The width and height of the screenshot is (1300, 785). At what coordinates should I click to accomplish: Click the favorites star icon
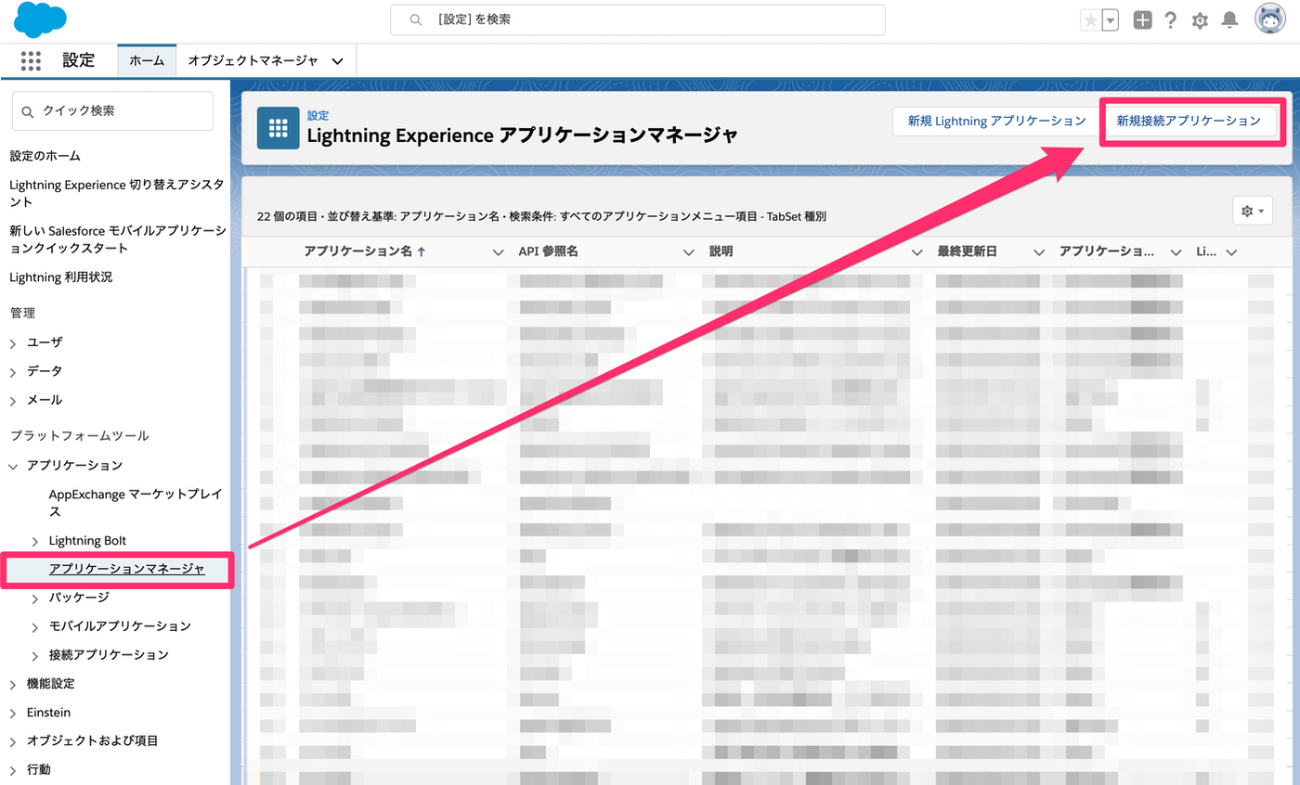tap(1091, 20)
